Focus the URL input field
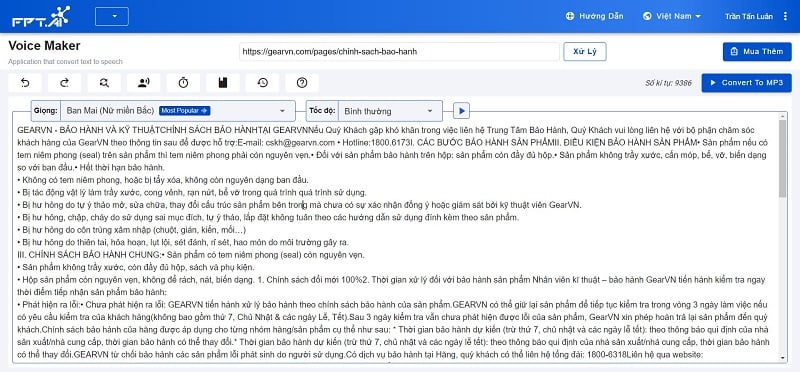Screen dimensions: 800x372 click(x=399, y=52)
